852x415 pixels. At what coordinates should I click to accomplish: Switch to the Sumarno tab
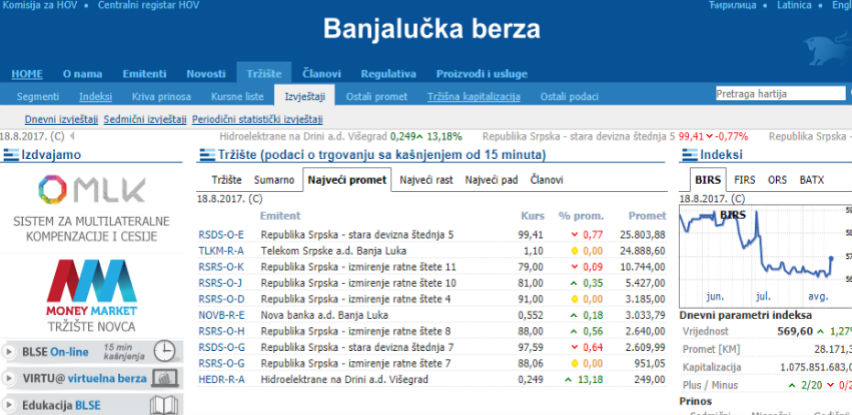(x=274, y=180)
